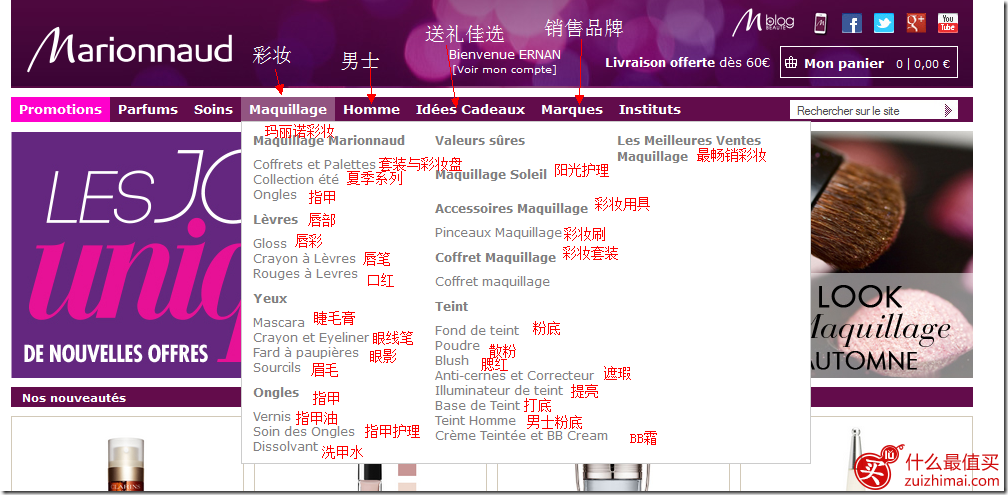Select Fond de teint
The width and height of the screenshot is (1008, 495).
tap(477, 330)
